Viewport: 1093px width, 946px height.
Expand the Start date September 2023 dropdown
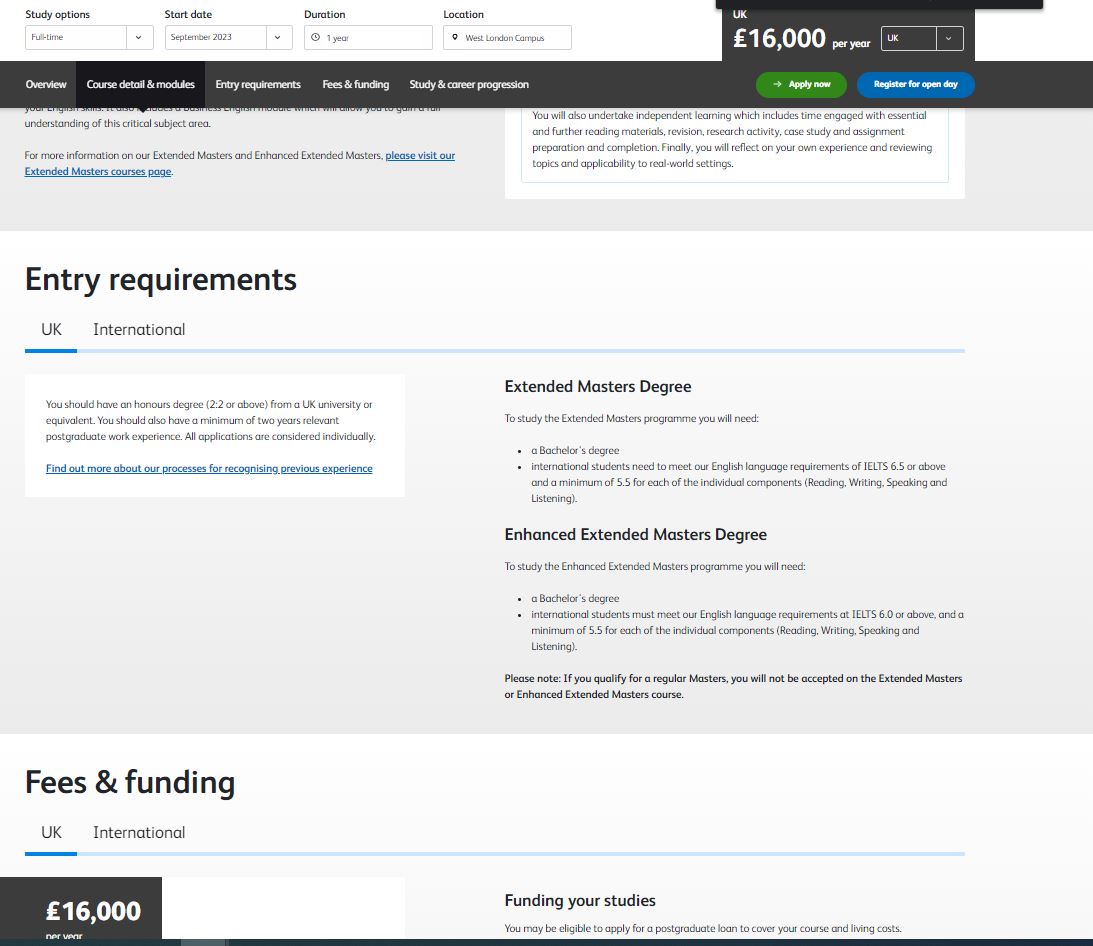click(228, 38)
